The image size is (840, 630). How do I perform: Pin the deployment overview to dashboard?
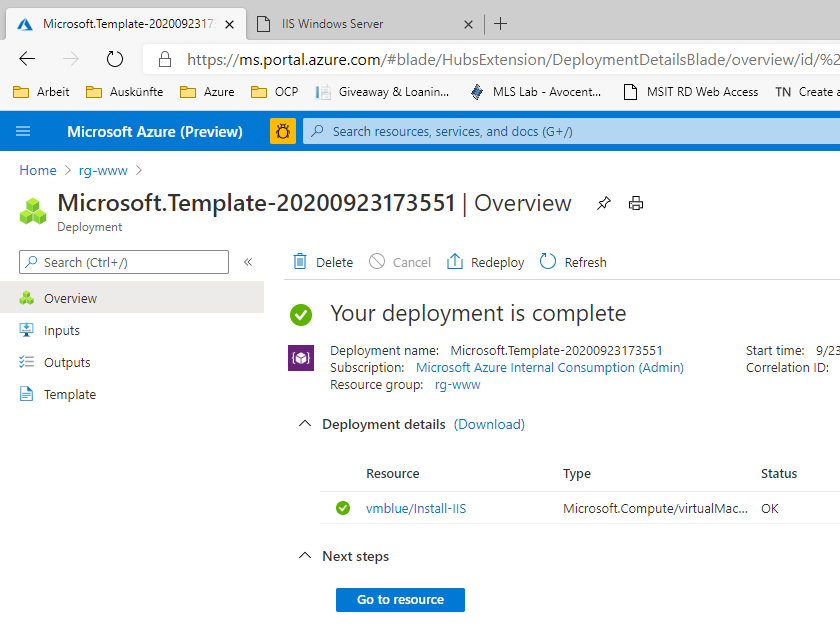pyautogui.click(x=604, y=202)
